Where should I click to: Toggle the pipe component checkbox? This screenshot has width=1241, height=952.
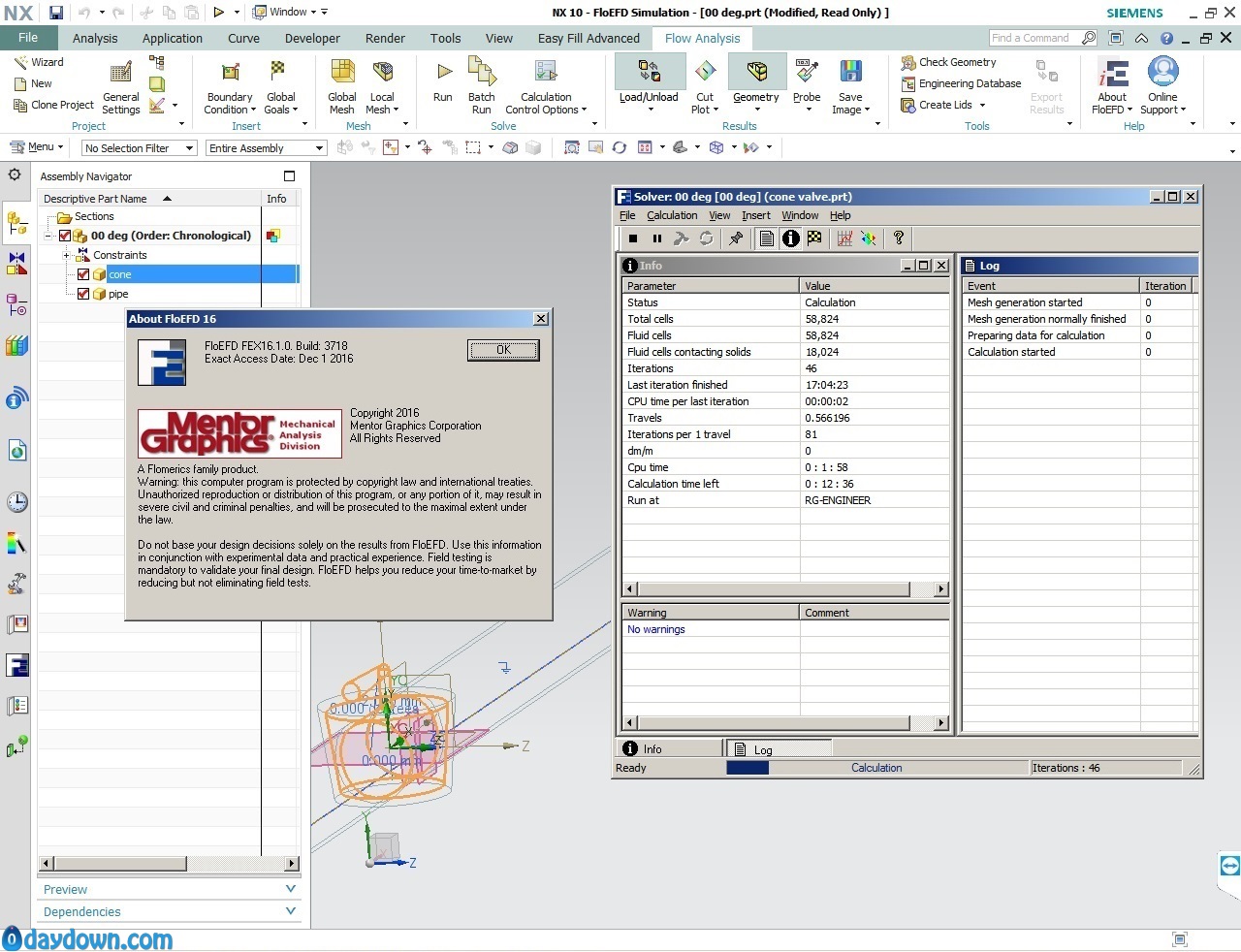(83, 294)
